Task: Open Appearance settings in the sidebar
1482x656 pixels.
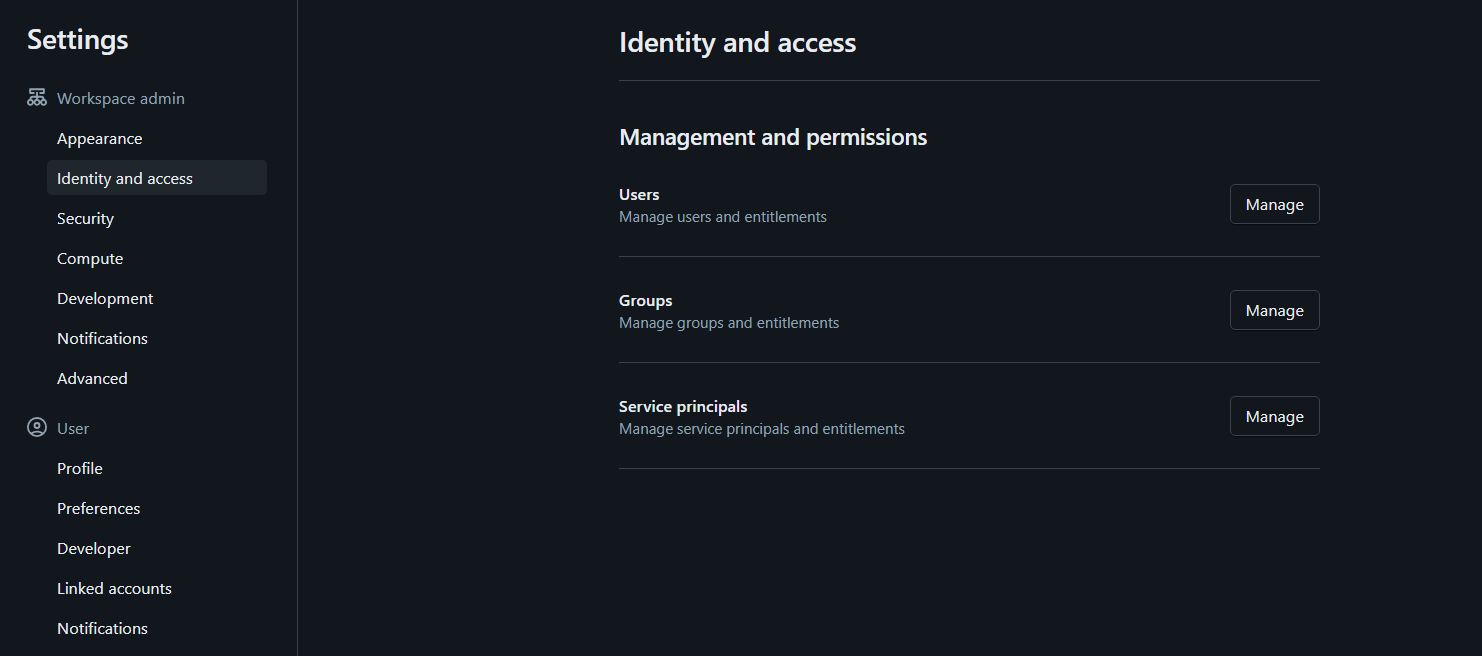Action: [x=100, y=139]
